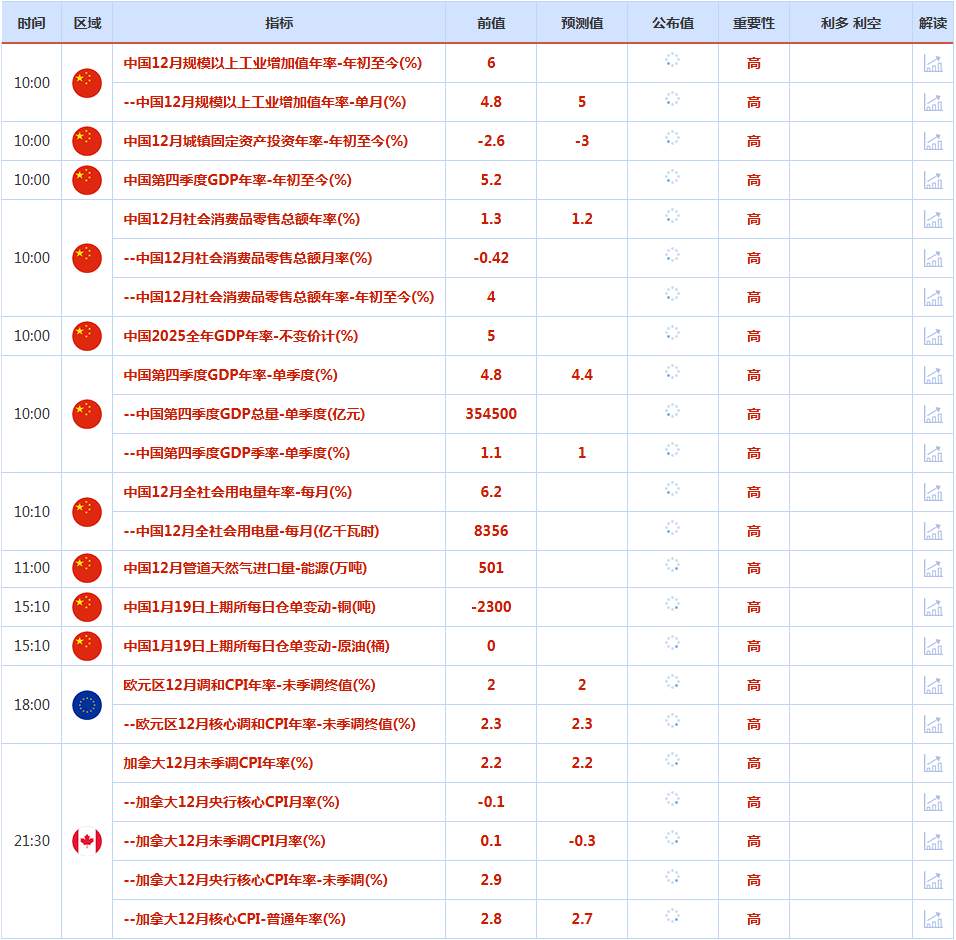Open the chart icon for 中国第四季度GDP年率-年初至今 row
Screen dimensions: 956x940
[934, 181]
